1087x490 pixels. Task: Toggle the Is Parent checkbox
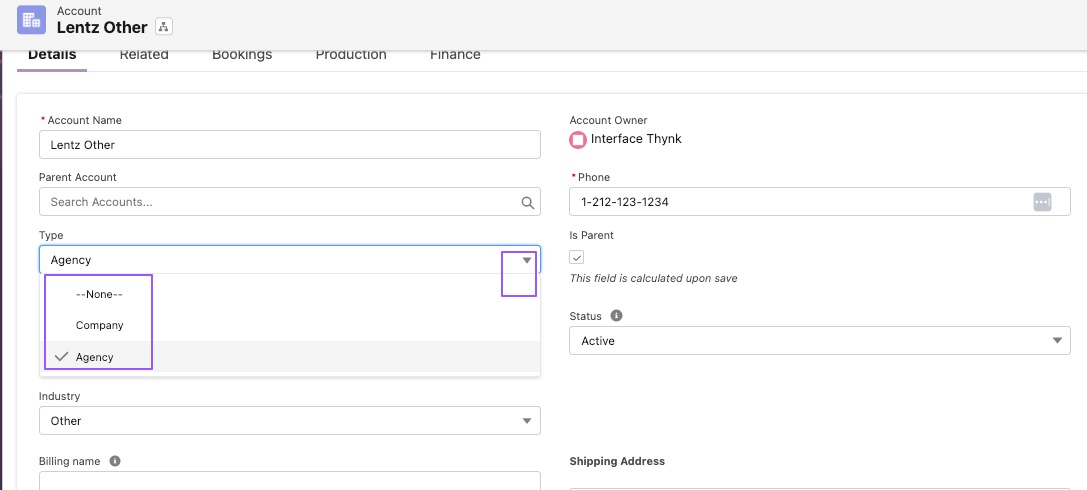(x=577, y=257)
